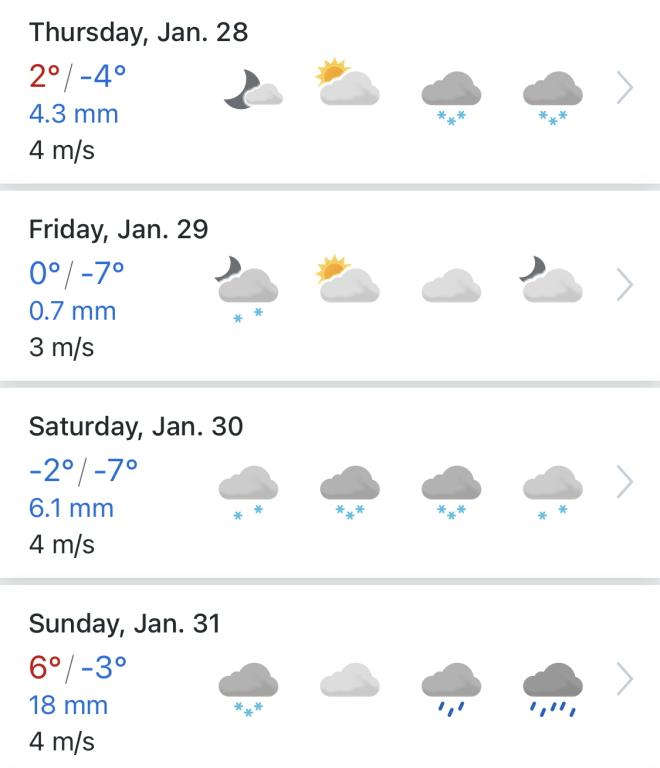The image size is (660, 768).
Task: Click Saturday's first light snow cloud icon
Action: pyautogui.click(x=247, y=492)
